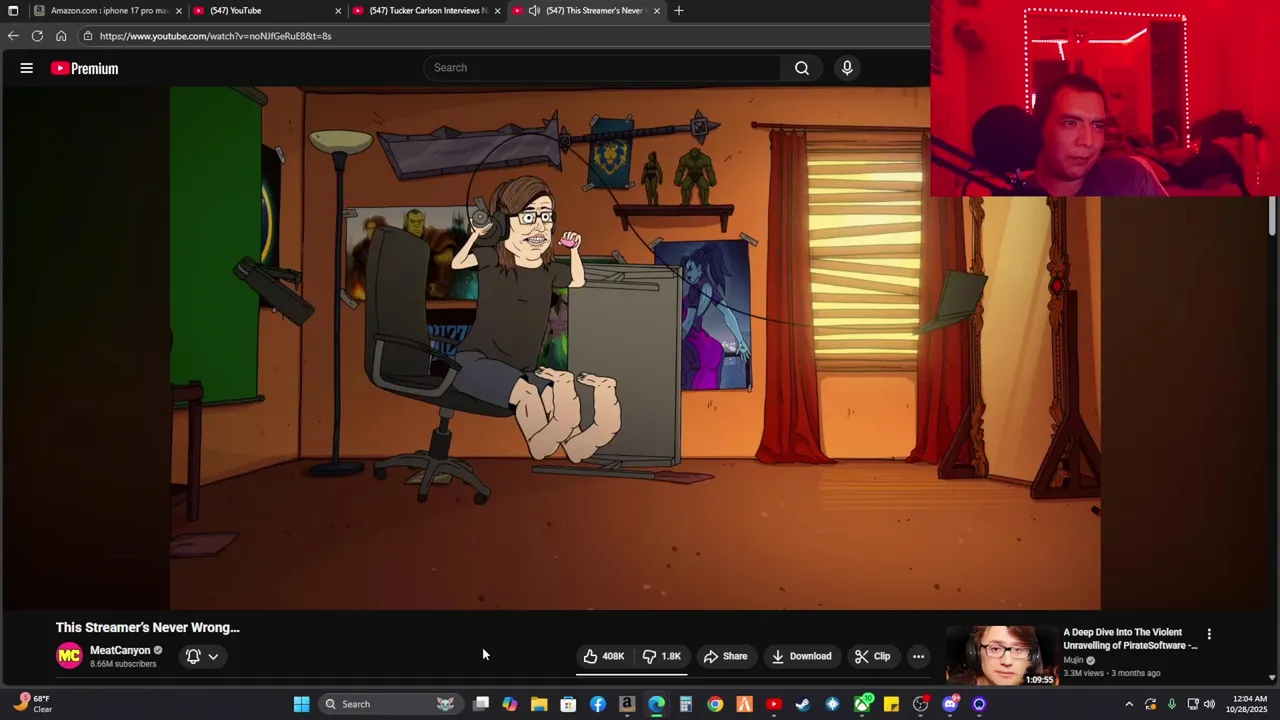Open the Amazon app on taskbar
Screen dimensions: 1280x720
627,704
